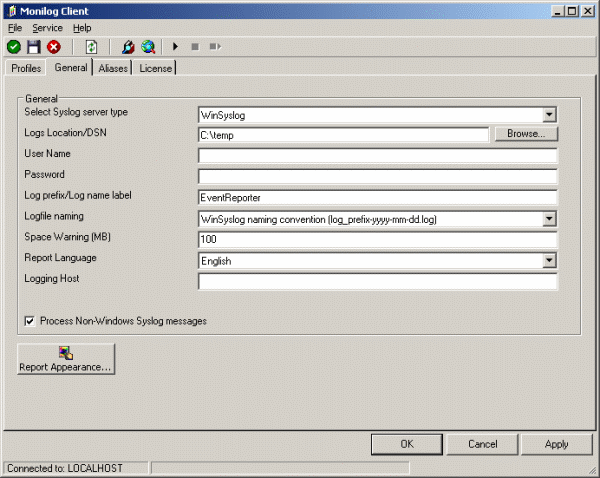This screenshot has width=600, height=478.
Task: Toggle Process Non-Windows Syslog messages checkbox
Action: 29,321
